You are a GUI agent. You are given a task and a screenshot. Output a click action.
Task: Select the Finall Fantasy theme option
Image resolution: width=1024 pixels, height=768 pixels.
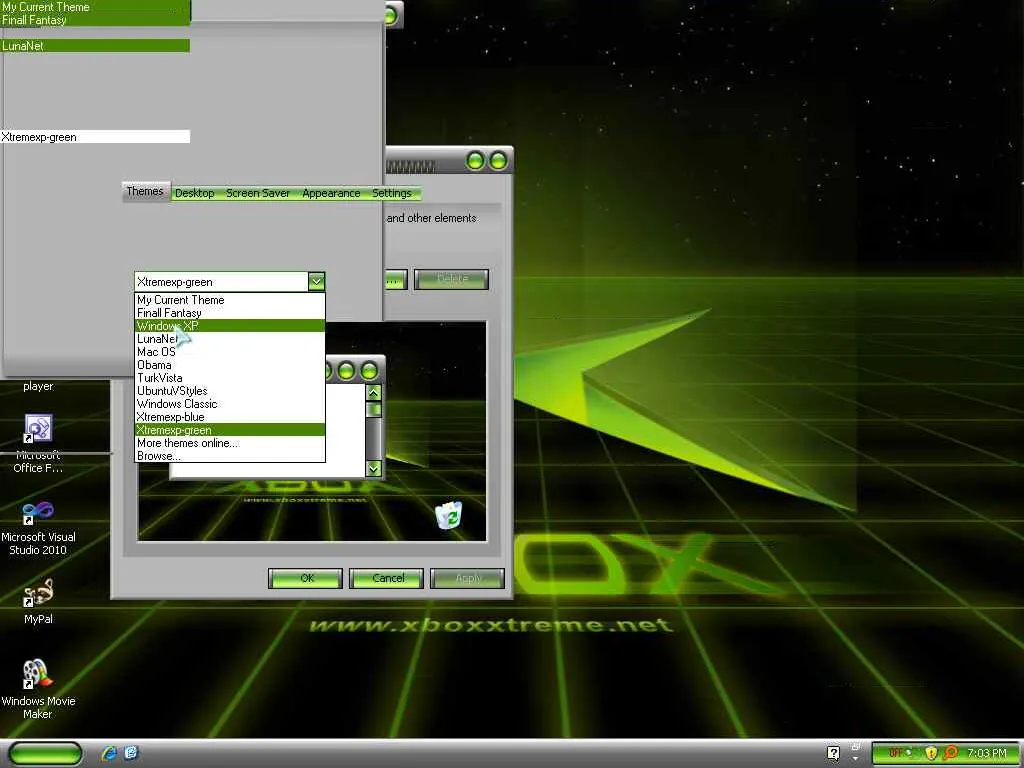click(230, 313)
